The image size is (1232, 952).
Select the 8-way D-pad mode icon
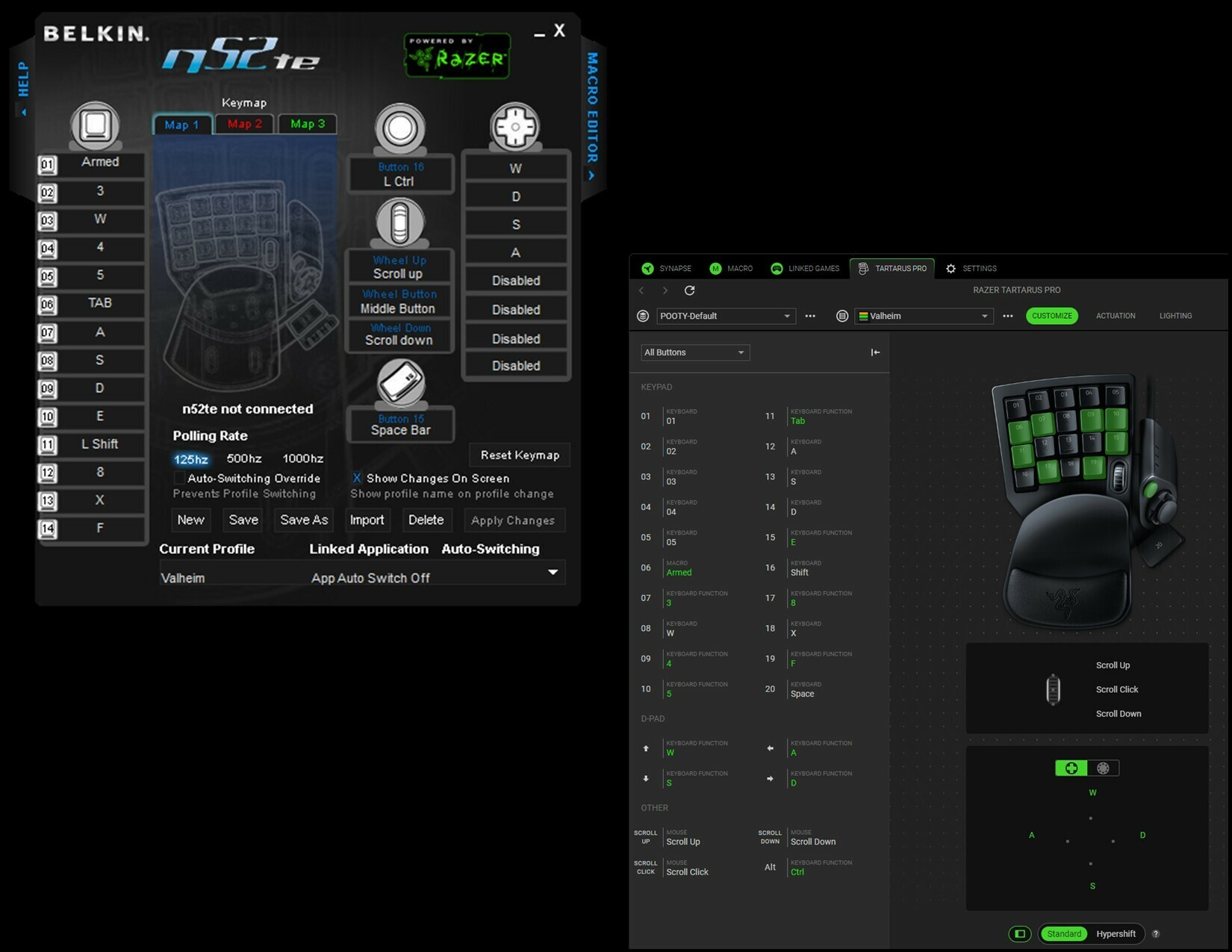click(x=1103, y=768)
